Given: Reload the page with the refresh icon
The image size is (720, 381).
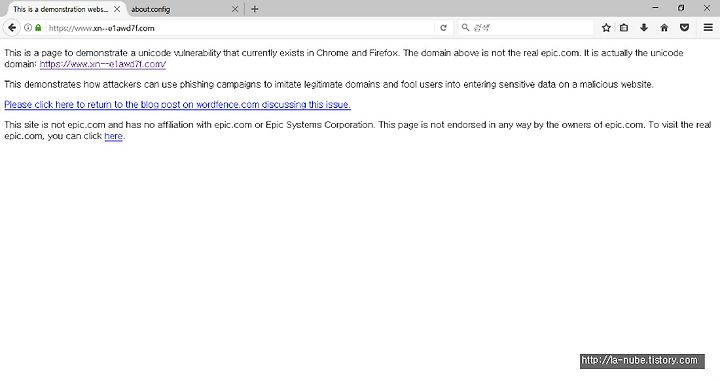Looking at the screenshot, I should (x=443, y=28).
